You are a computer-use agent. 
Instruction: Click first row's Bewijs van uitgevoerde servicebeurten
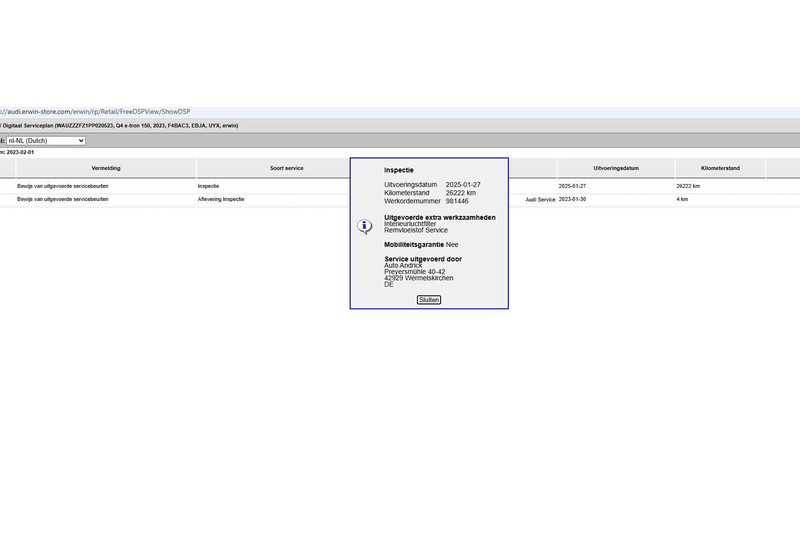[x=63, y=186]
